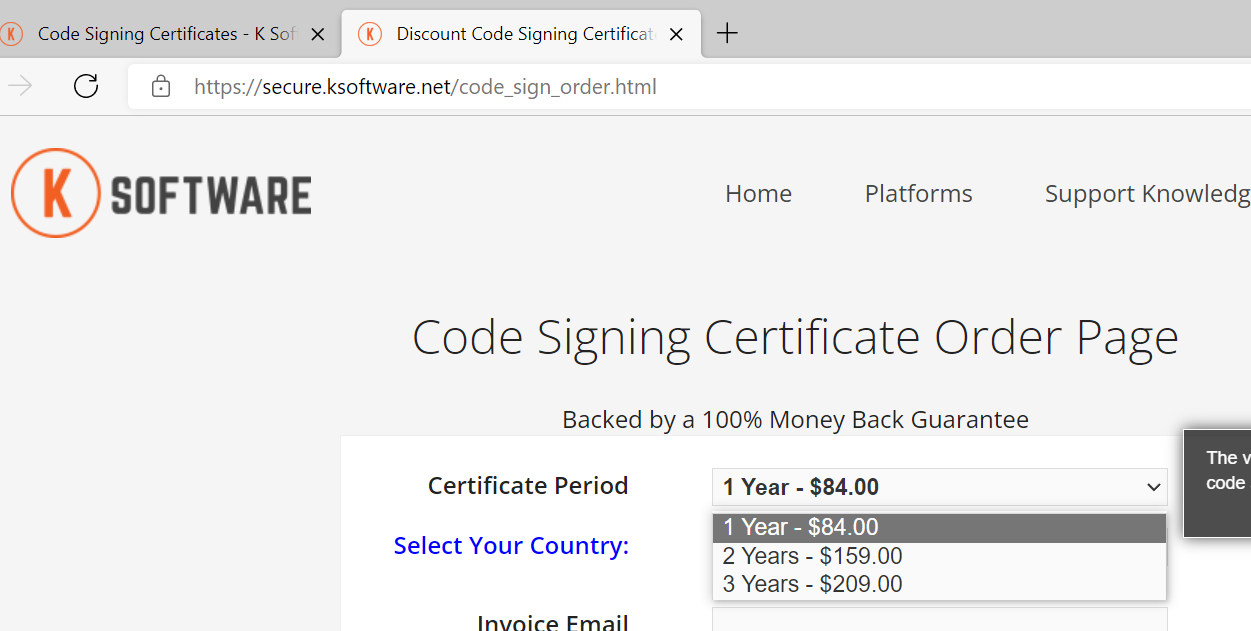Open the Platforms menu link
This screenshot has width=1251, height=631.
(x=918, y=193)
